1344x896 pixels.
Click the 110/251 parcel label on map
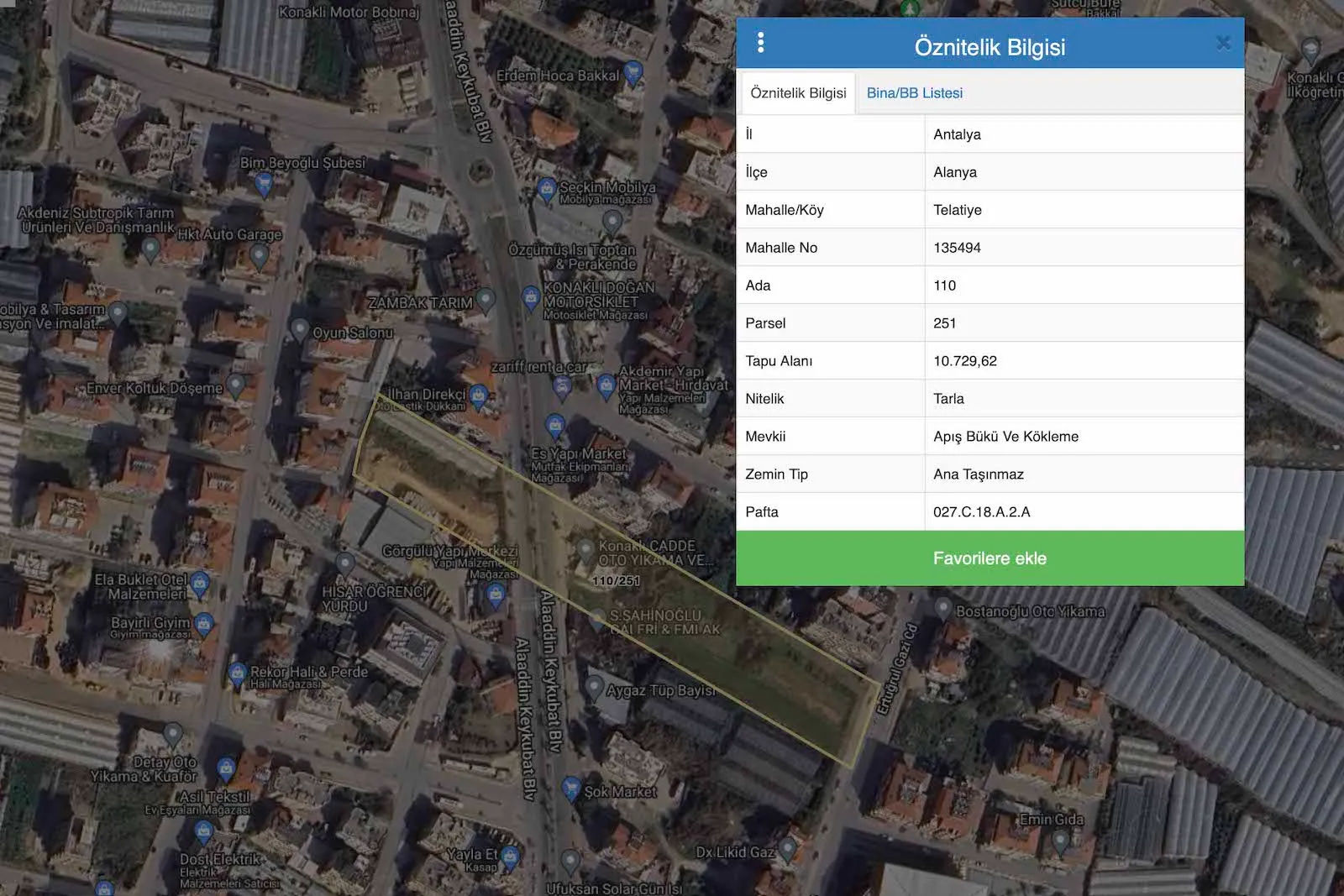click(616, 581)
